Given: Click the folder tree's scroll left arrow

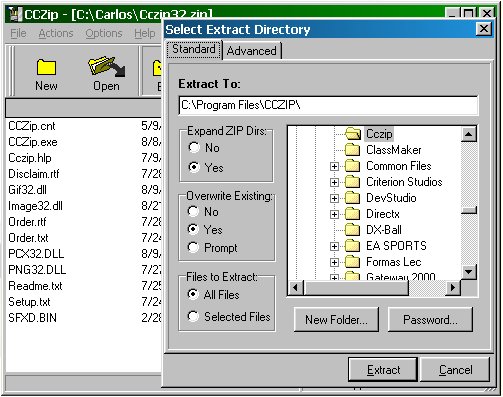Looking at the screenshot, I should point(296,288).
